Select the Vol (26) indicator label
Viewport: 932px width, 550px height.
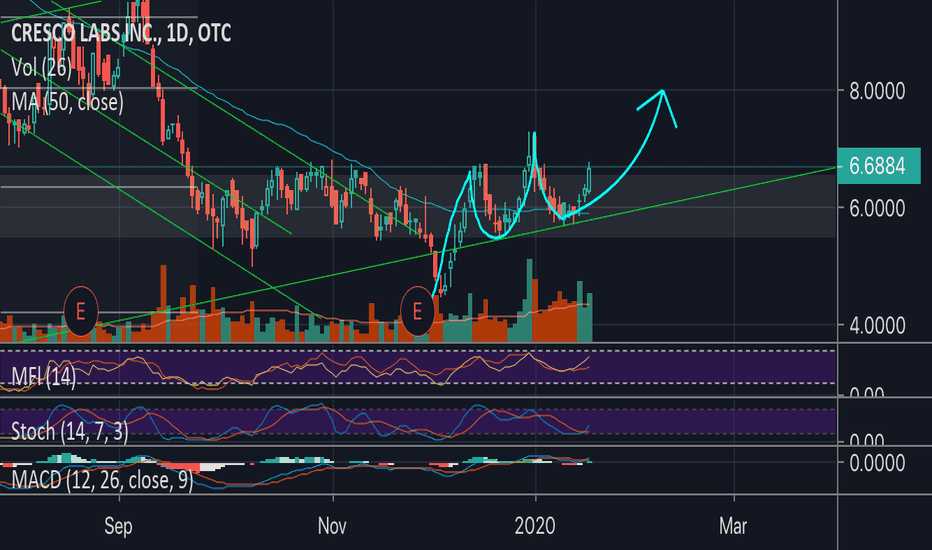(x=42, y=68)
